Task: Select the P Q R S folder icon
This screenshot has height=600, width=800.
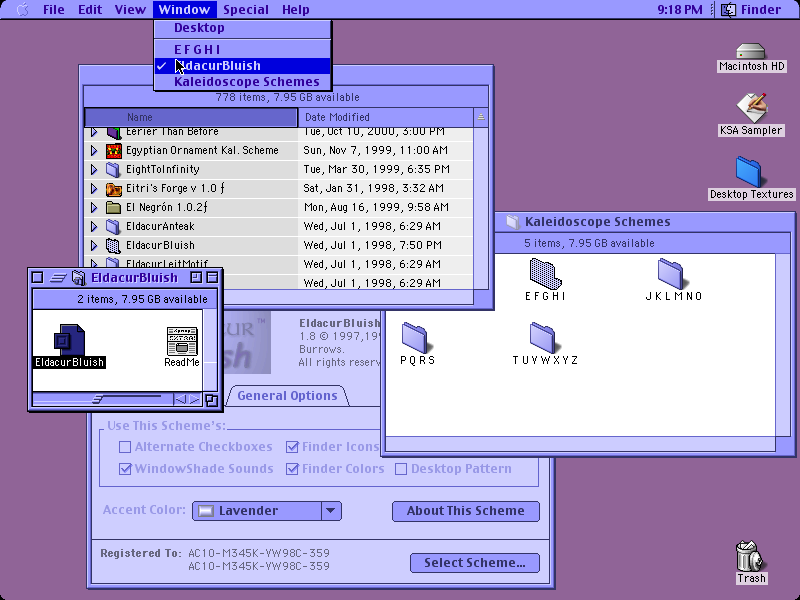Action: tap(415, 337)
